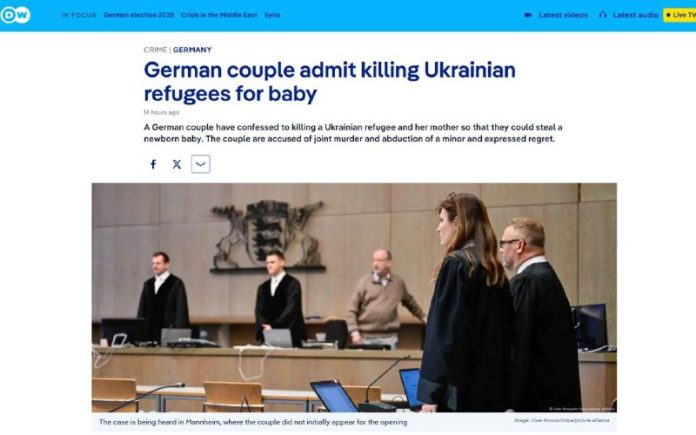Open the DW logo homepage link
The height and width of the screenshot is (435, 696).
pyautogui.click(x=15, y=15)
